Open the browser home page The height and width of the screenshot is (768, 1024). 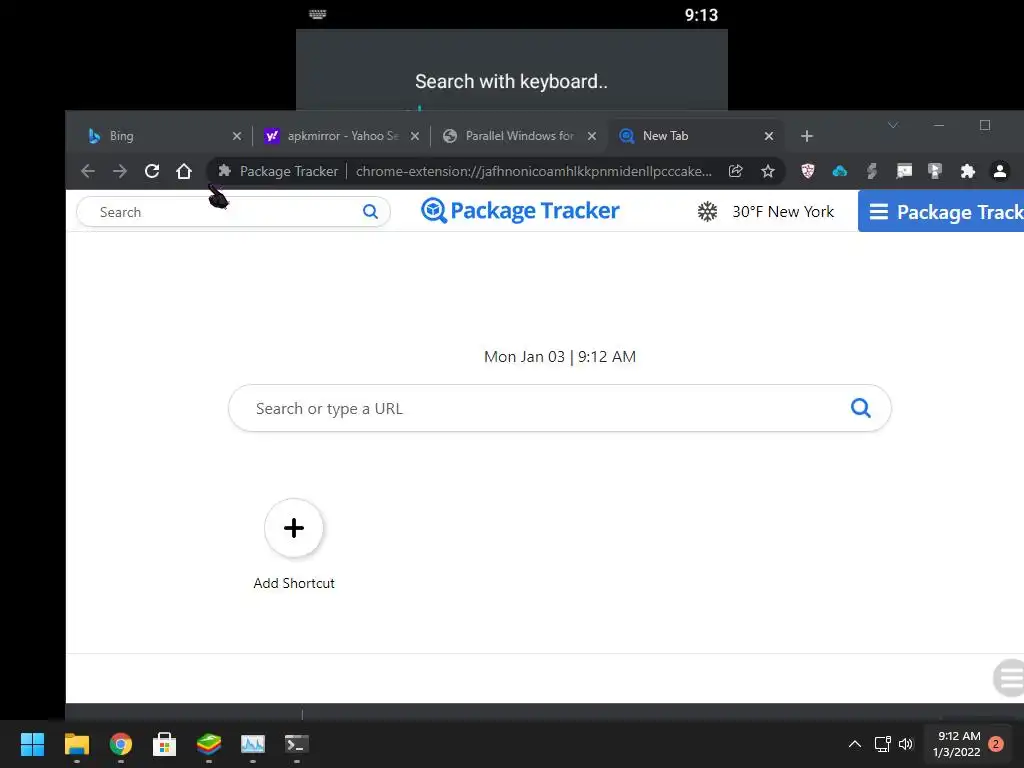[x=184, y=171]
